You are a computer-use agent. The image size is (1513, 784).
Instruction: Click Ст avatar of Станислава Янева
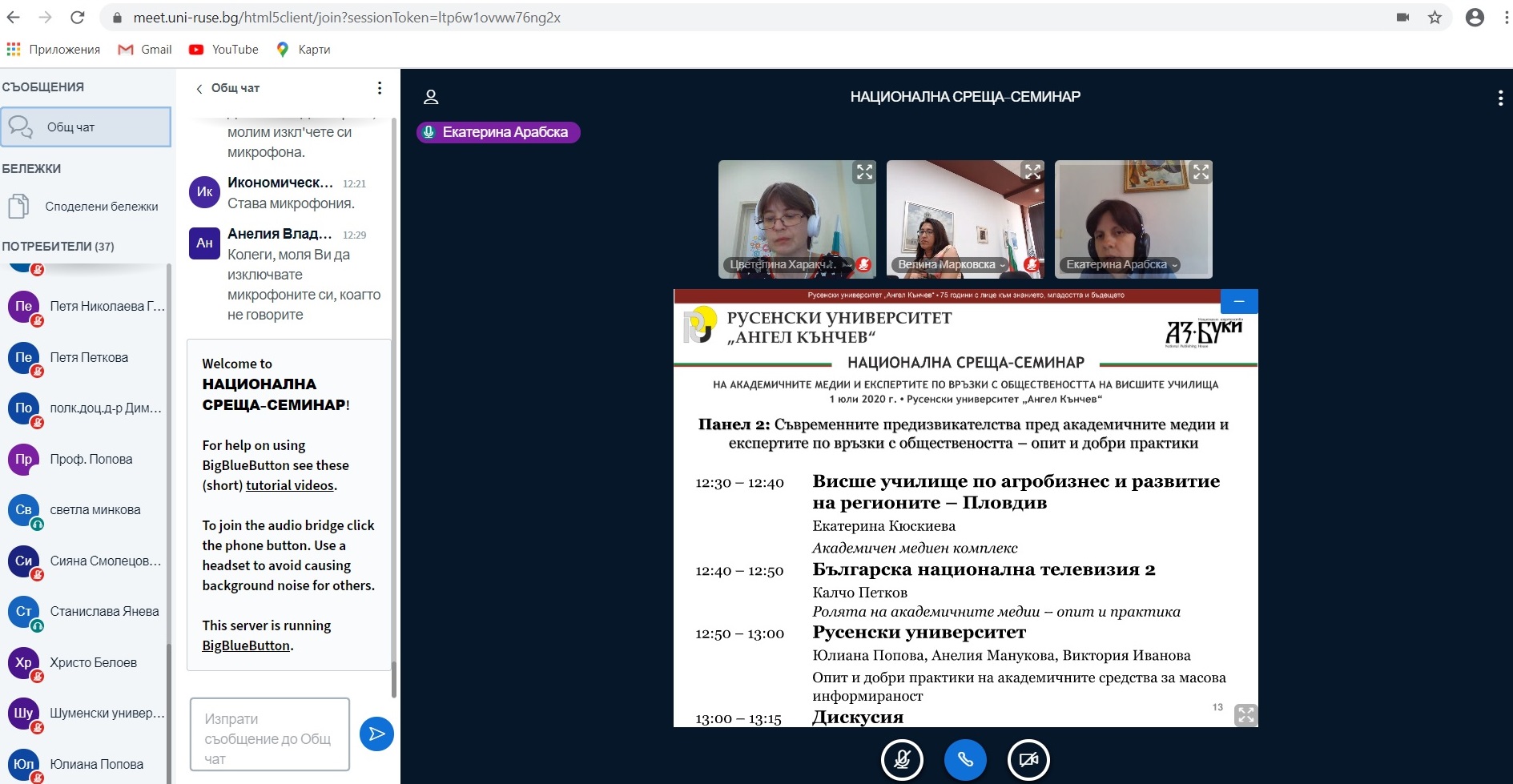[23, 612]
